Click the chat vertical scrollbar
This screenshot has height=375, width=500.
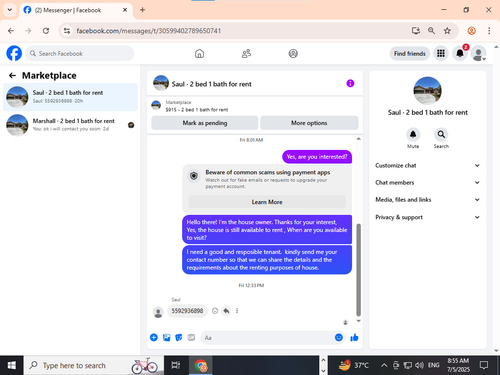pyautogui.click(x=358, y=270)
